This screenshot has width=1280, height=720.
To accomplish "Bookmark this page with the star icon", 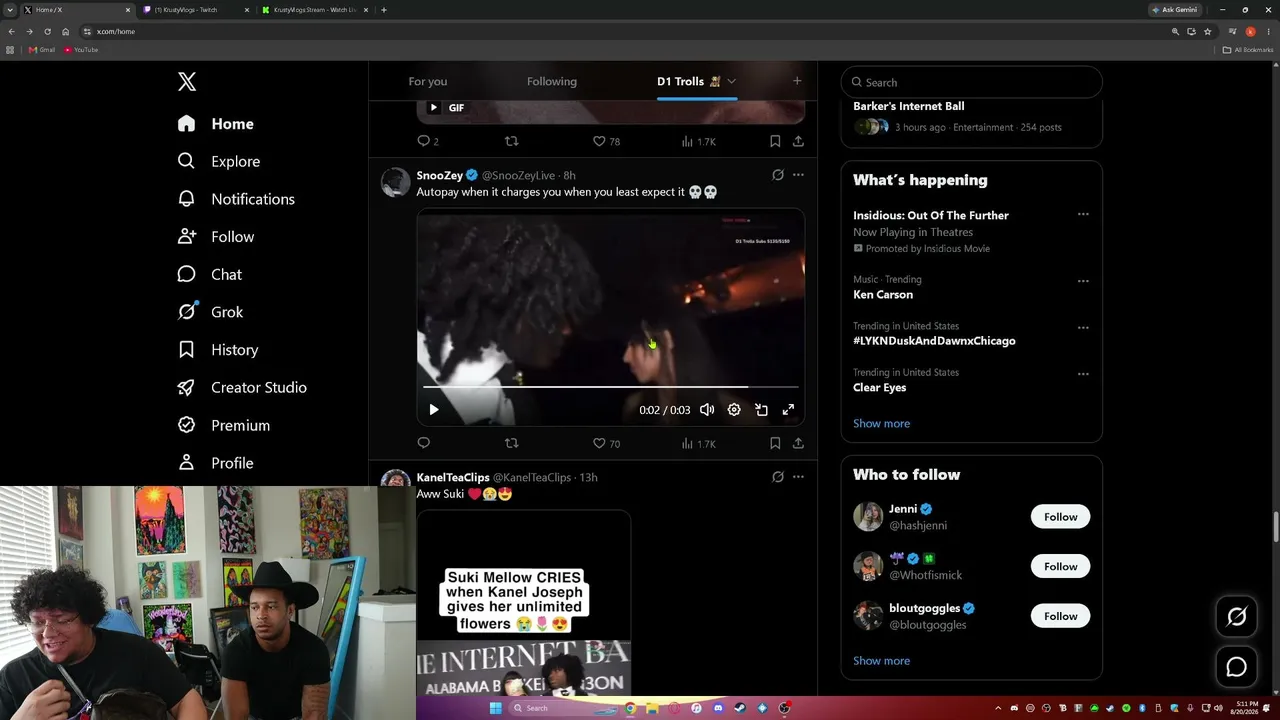I will coord(1207,31).
